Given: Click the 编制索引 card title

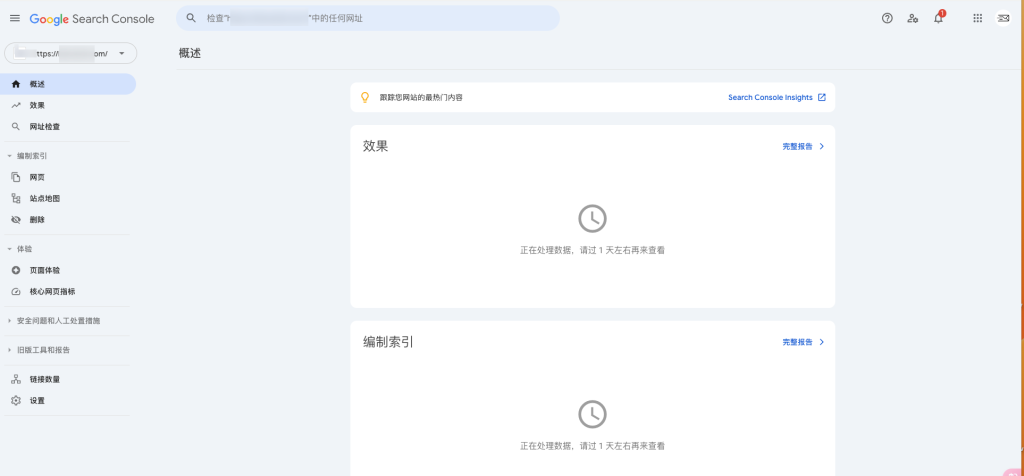Looking at the screenshot, I should 389,342.
